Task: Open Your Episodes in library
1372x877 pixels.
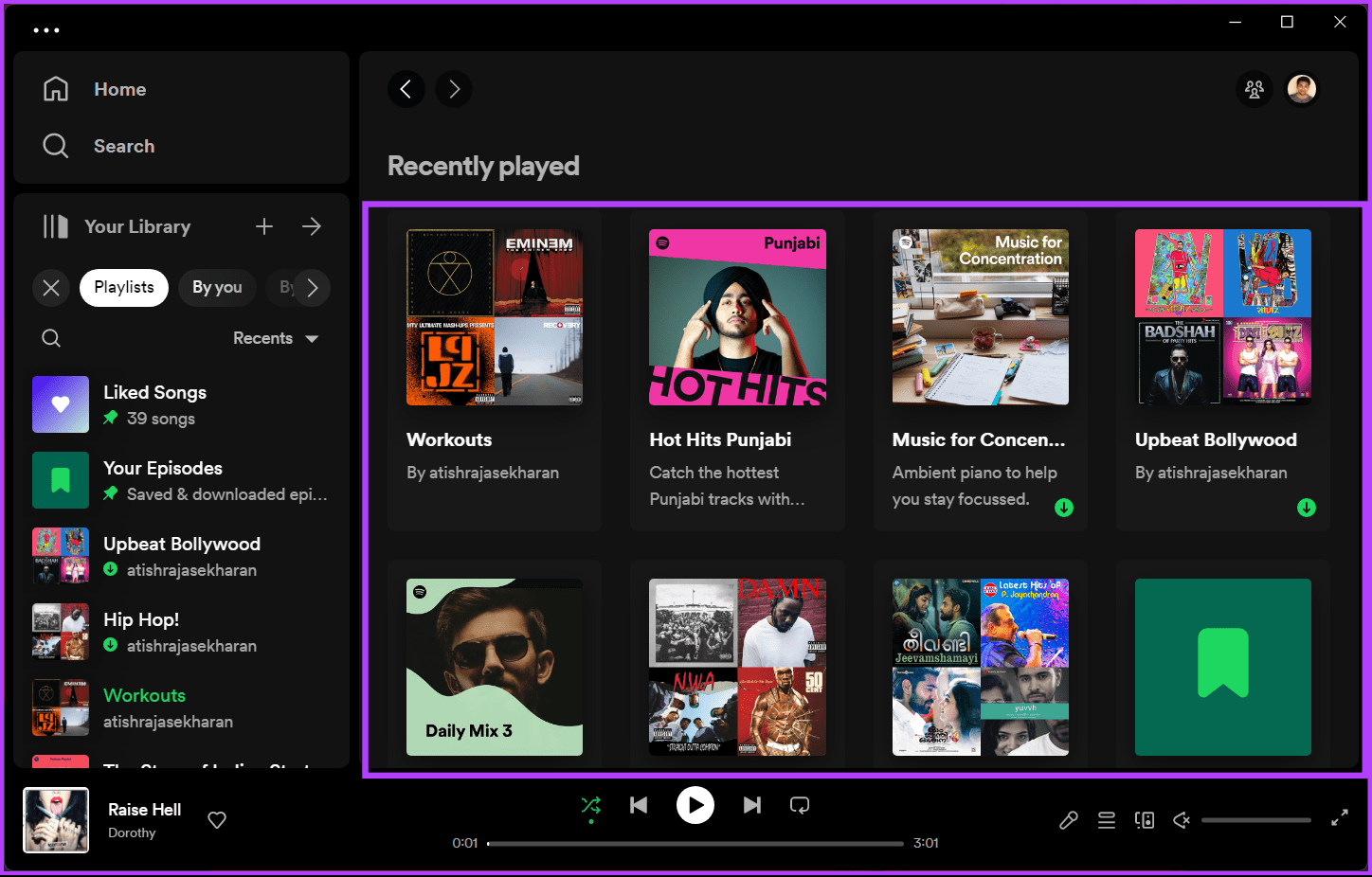Action: (180, 480)
